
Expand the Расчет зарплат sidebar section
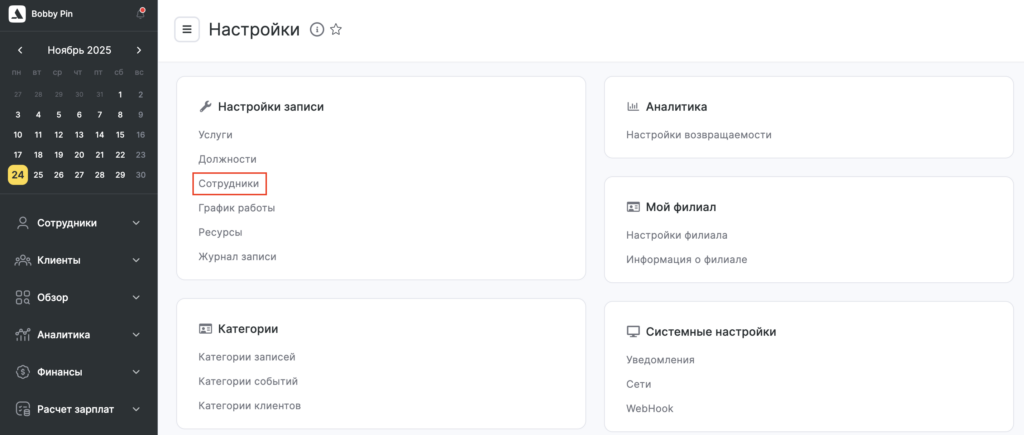136,409
